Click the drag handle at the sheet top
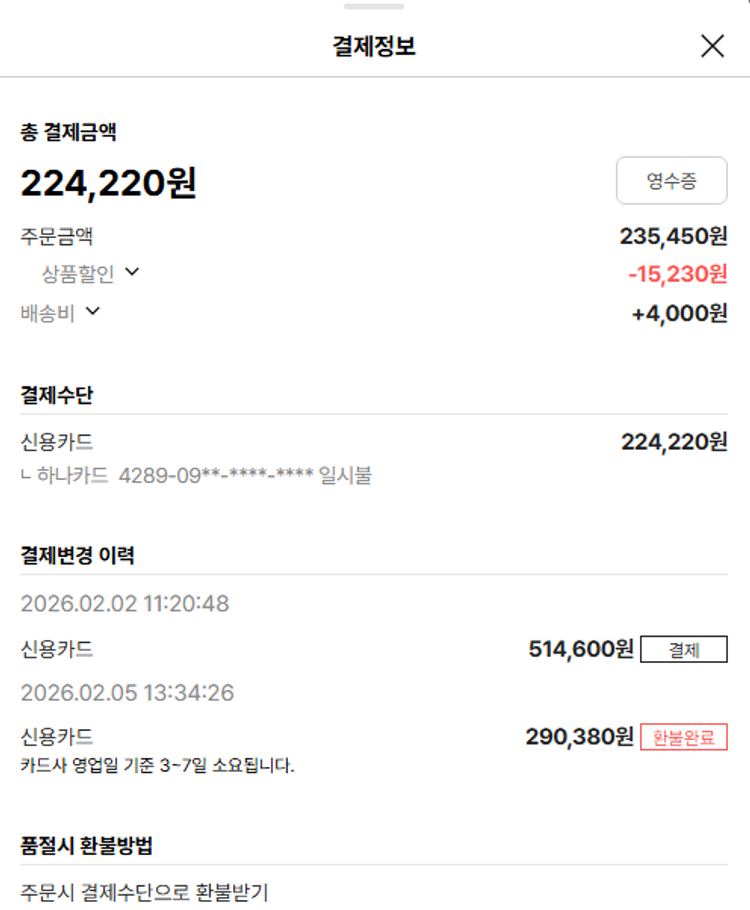 tap(374, 6)
